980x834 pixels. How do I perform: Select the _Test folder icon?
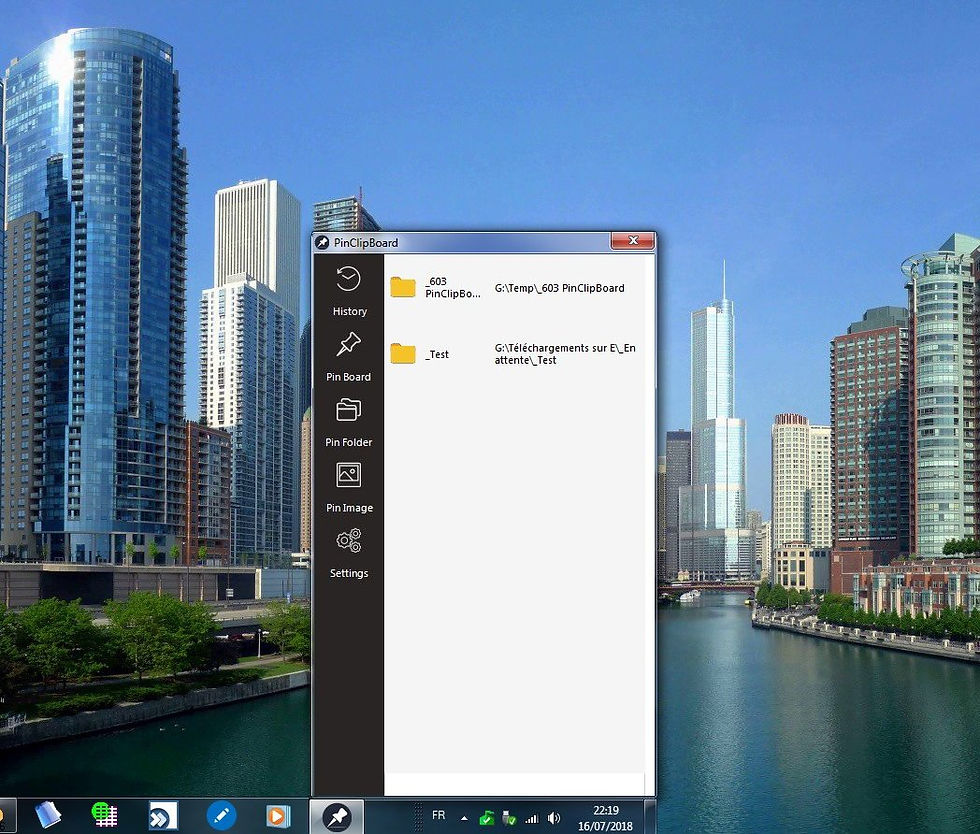(x=403, y=354)
